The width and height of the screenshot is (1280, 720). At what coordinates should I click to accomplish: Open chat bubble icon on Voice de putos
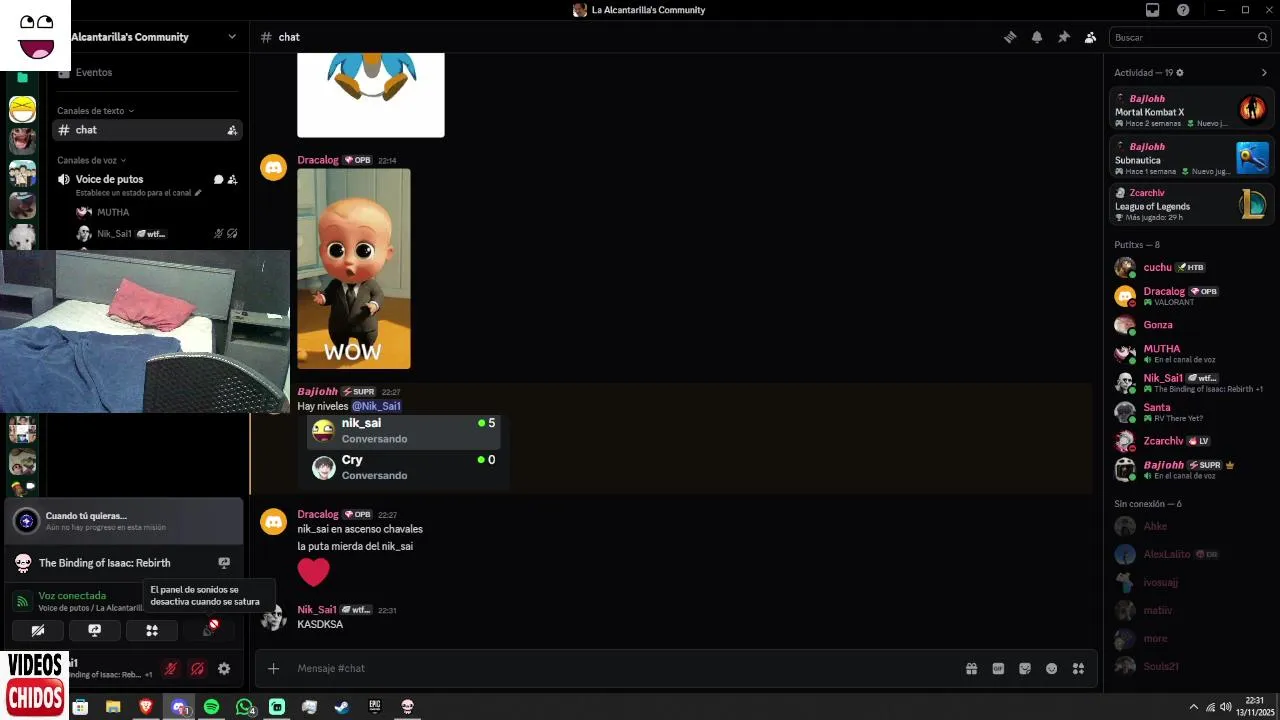coord(218,180)
